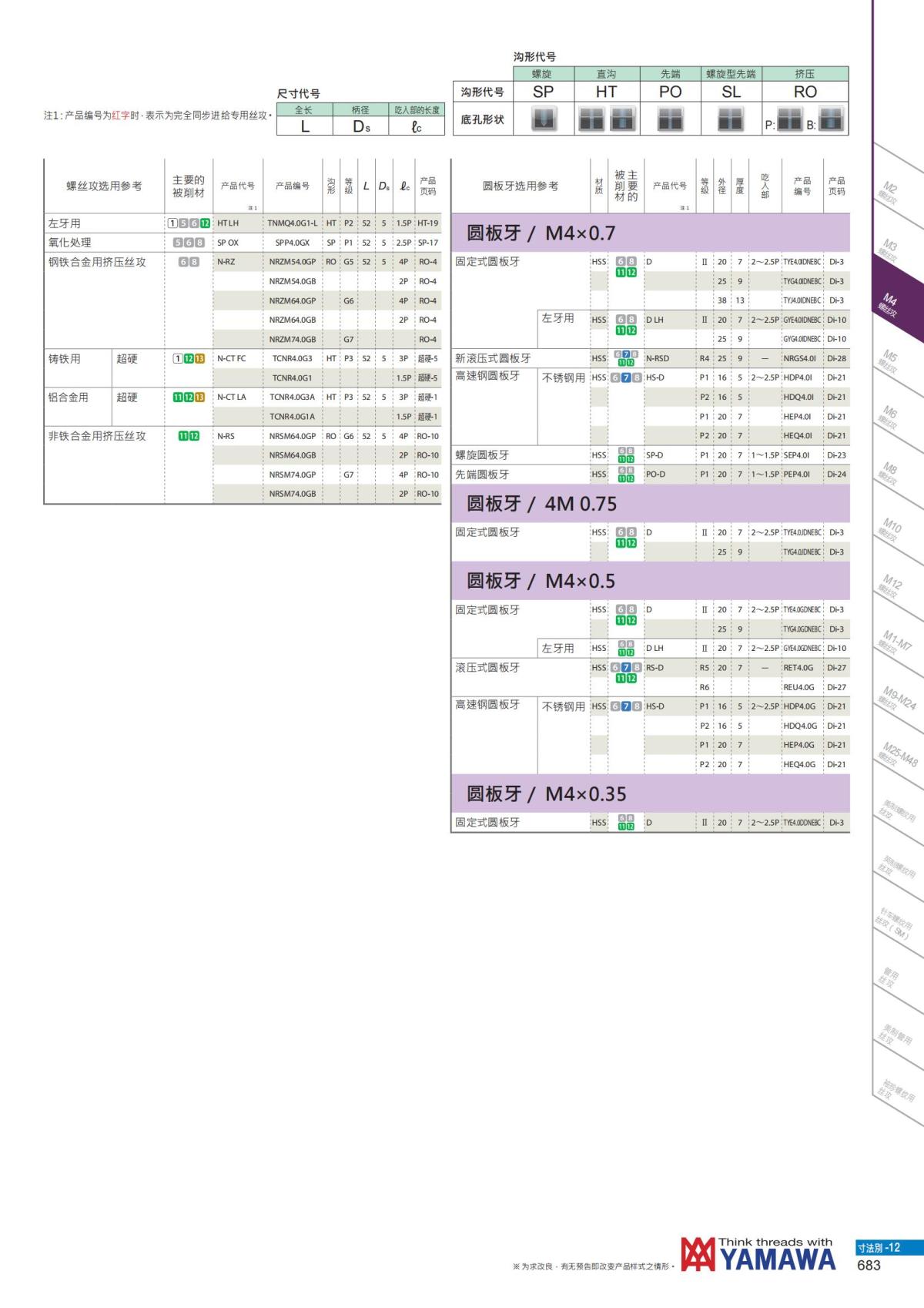Click the PO bottom-hole shape icon

[671, 119]
